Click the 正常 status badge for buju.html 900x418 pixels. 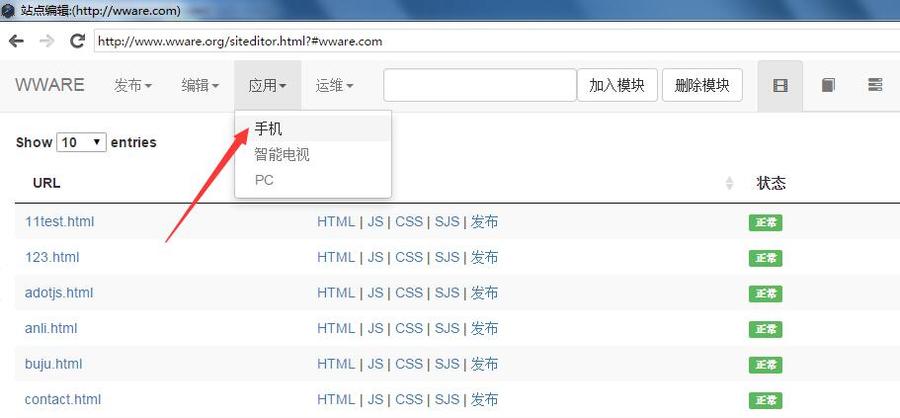(765, 365)
